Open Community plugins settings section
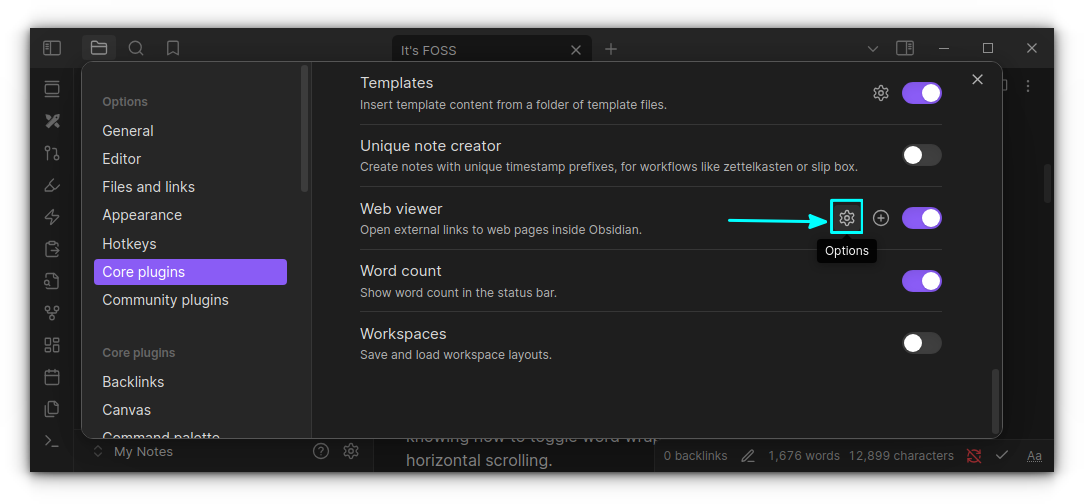The width and height of the screenshot is (1084, 504). pos(165,300)
